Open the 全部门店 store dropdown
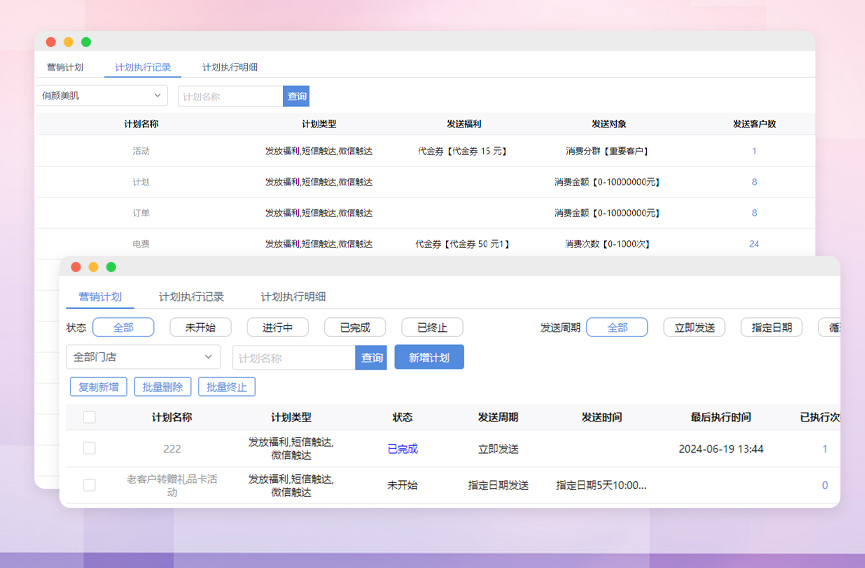The height and width of the screenshot is (568, 865). pos(143,357)
